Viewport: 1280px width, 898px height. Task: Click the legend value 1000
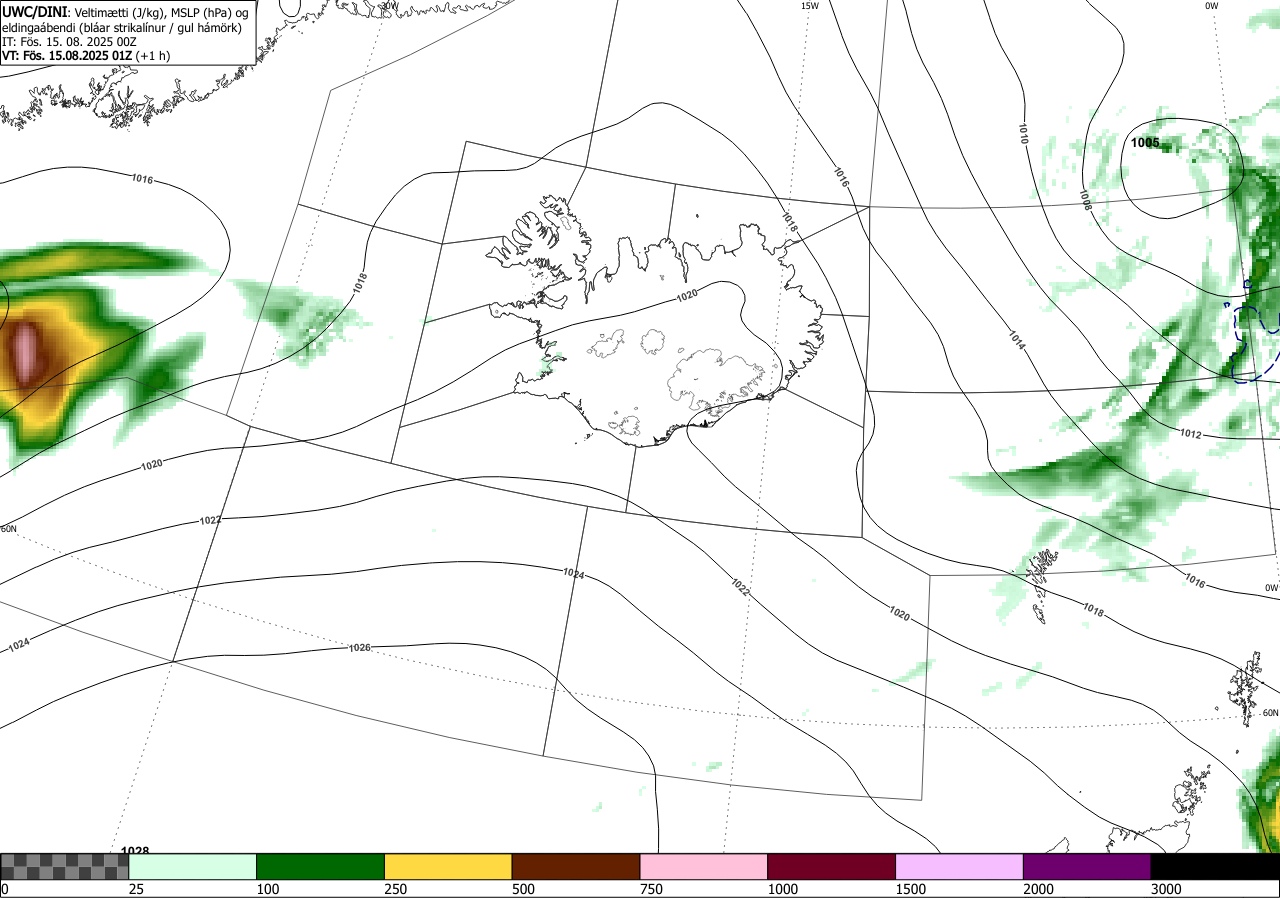click(x=782, y=889)
